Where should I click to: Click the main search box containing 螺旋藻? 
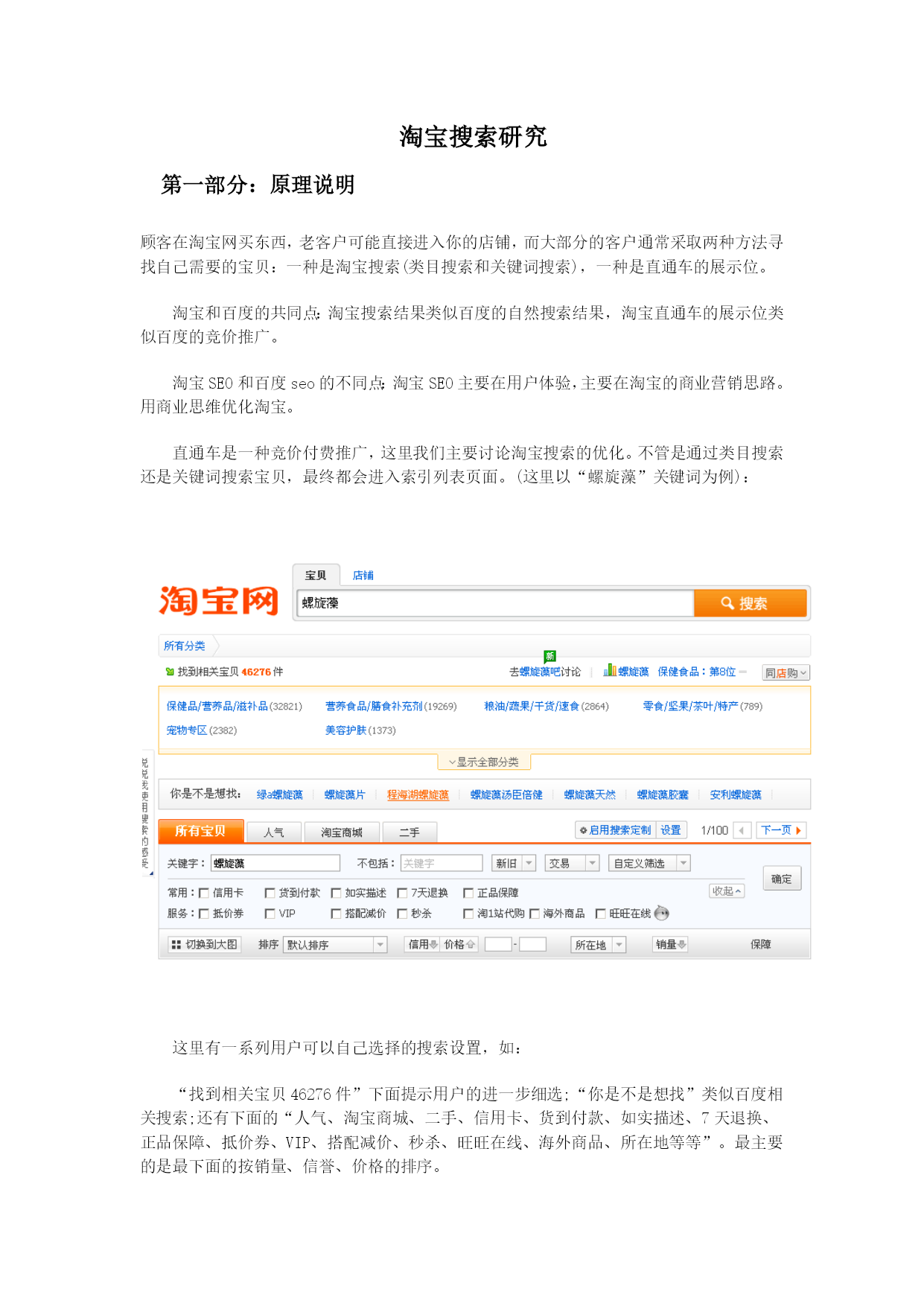click(x=495, y=603)
